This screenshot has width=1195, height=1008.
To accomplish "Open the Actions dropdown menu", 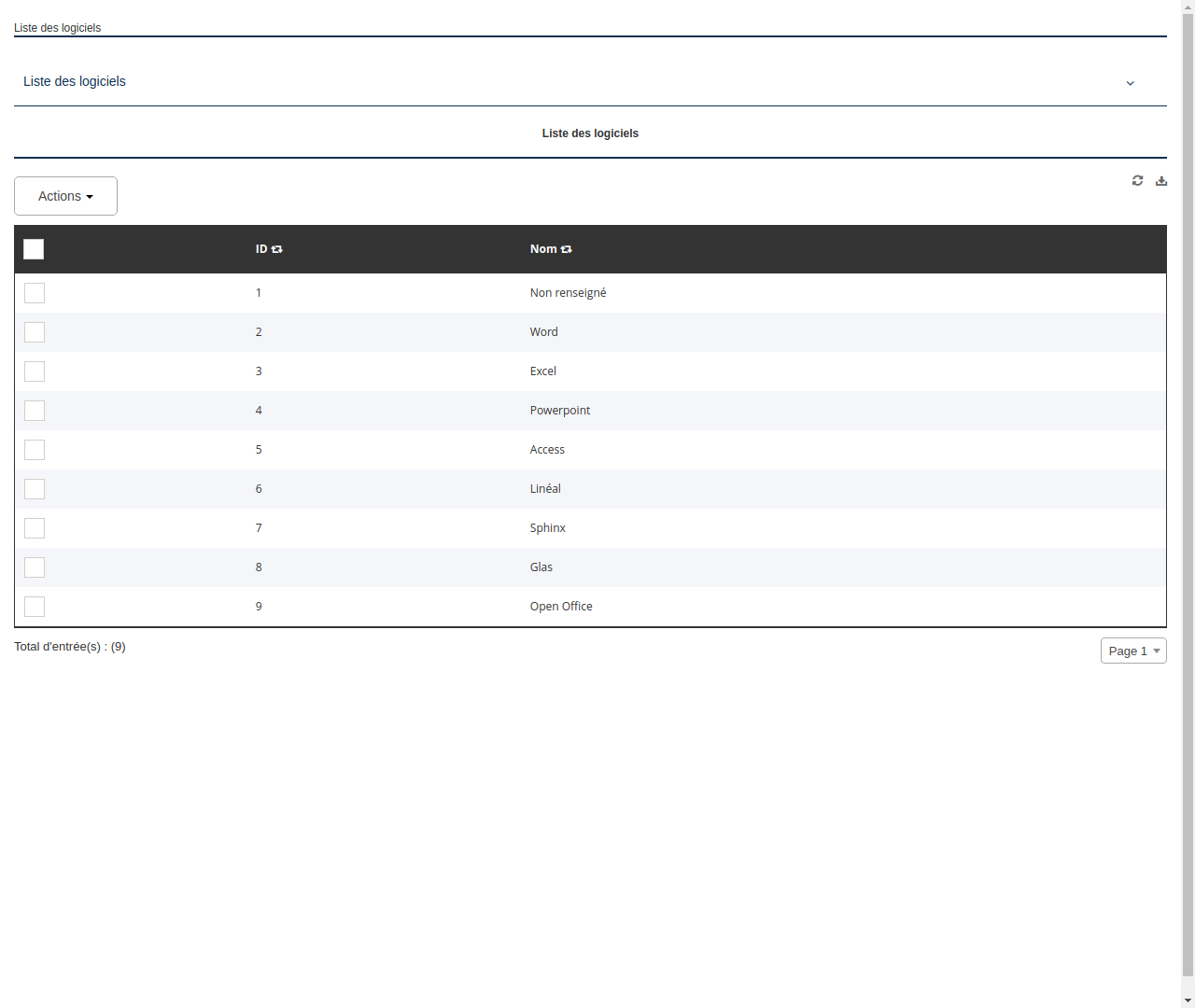I will (65, 196).
